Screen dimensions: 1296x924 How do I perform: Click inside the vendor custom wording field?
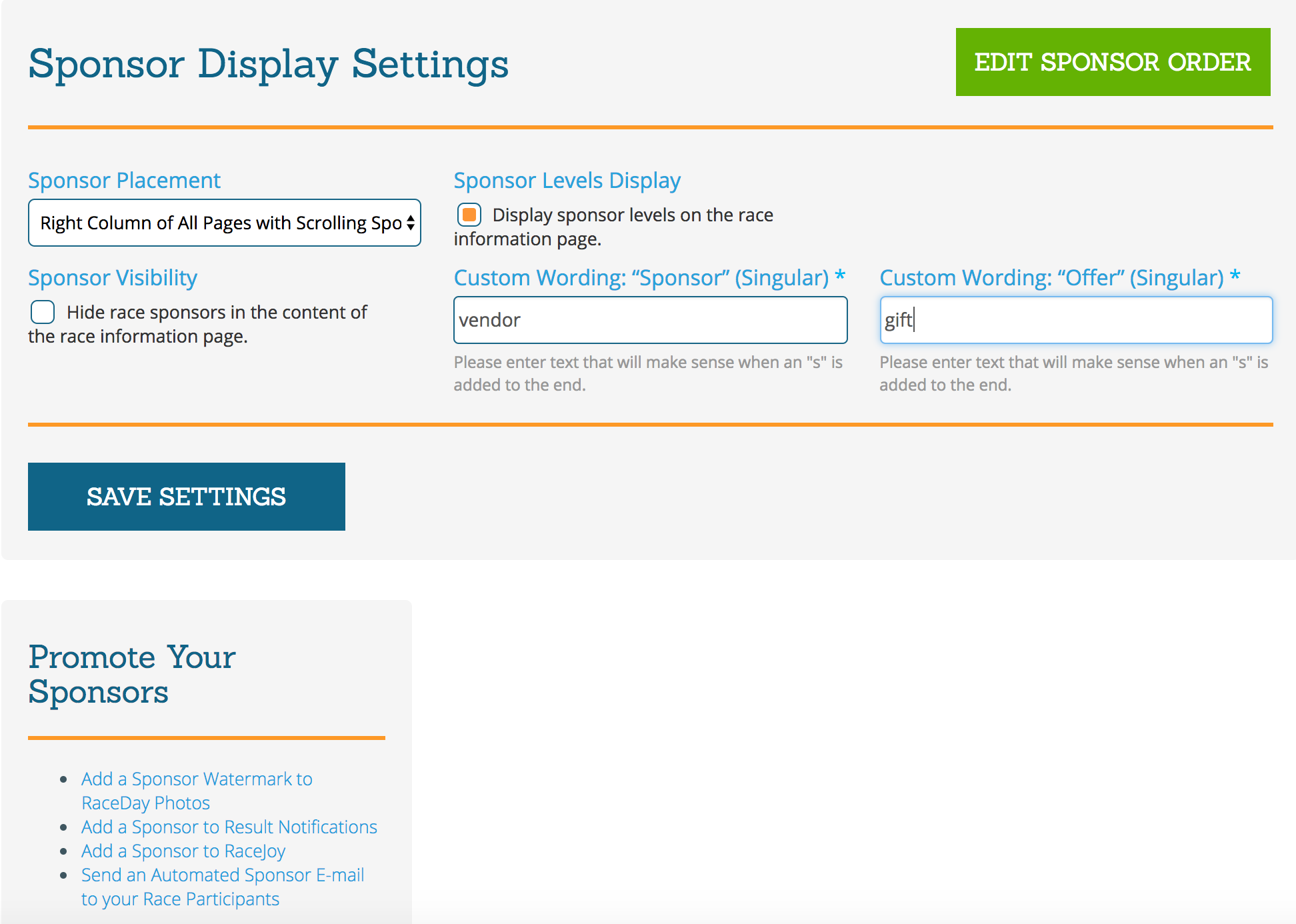pyautogui.click(x=650, y=320)
